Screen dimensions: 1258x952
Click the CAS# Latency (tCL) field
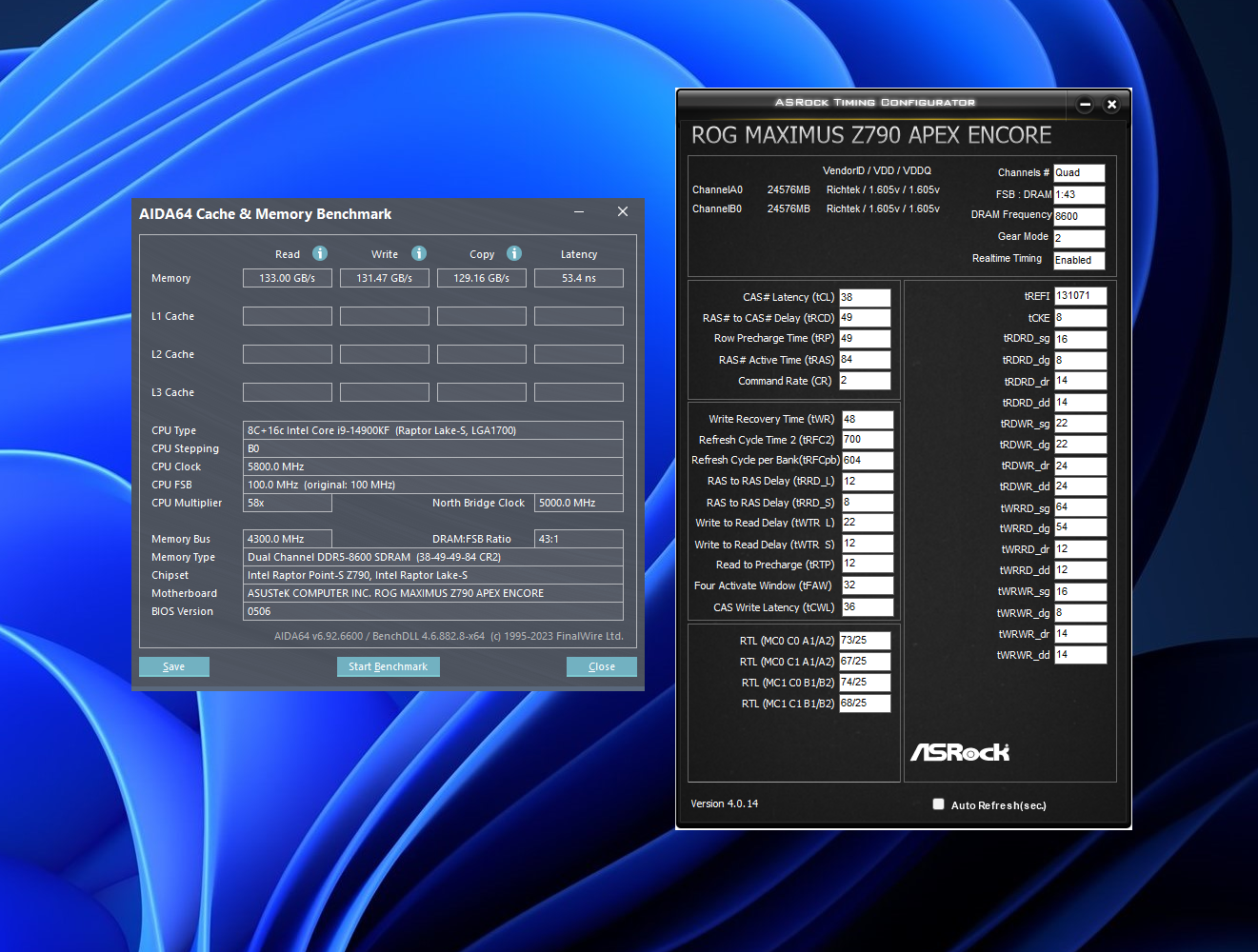865,297
